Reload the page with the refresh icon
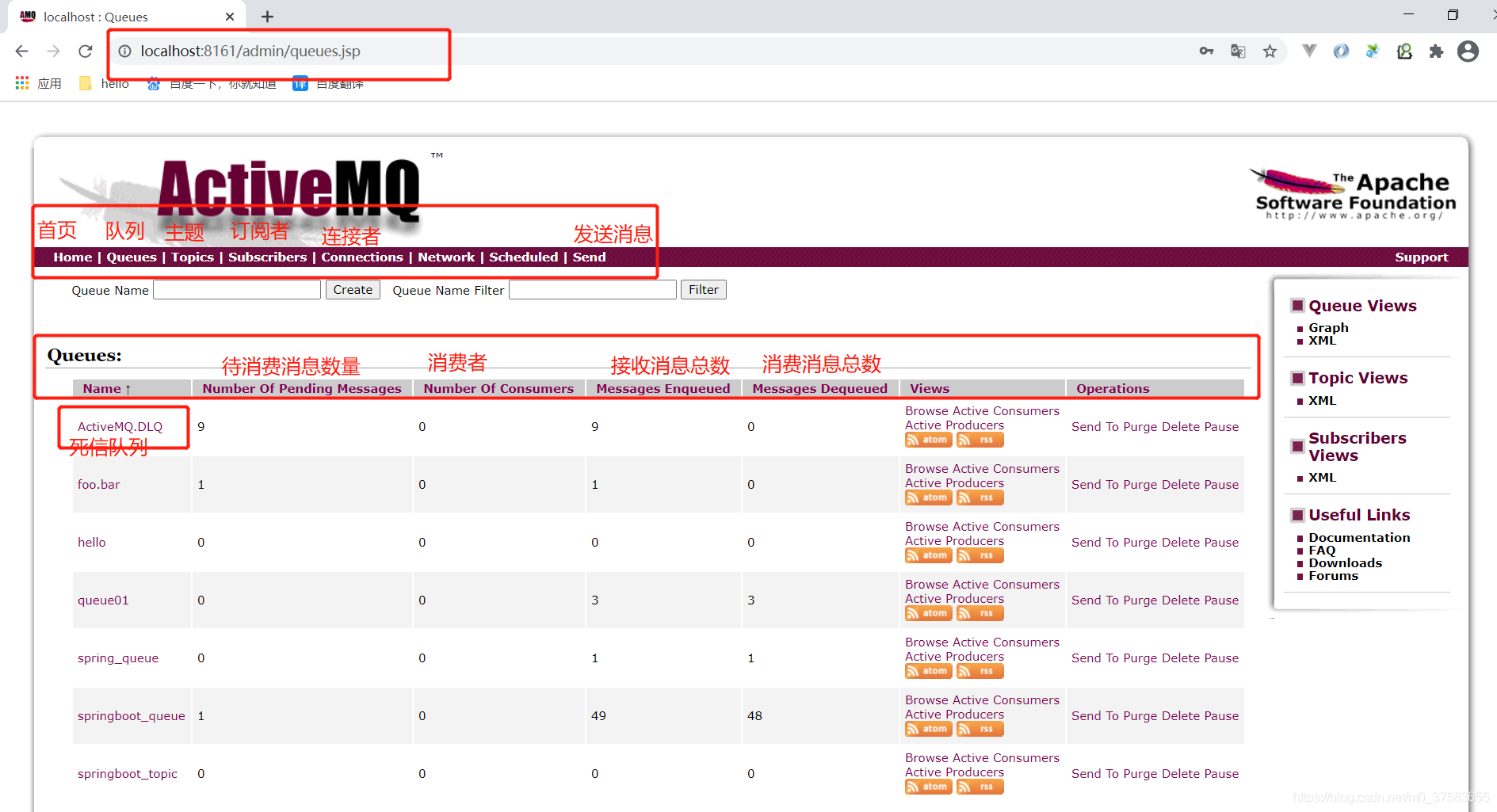1497x812 pixels. click(86, 51)
